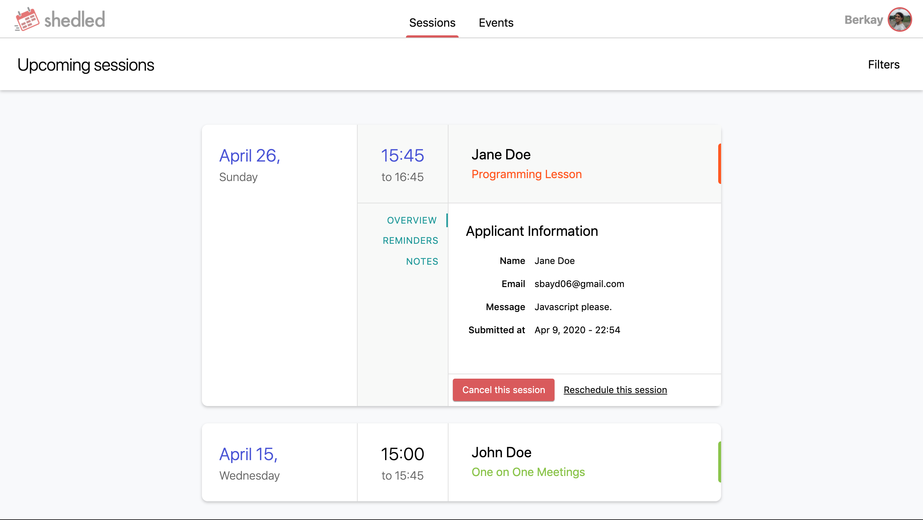Click the Berkay username text
The width and height of the screenshot is (923, 520).
(863, 20)
